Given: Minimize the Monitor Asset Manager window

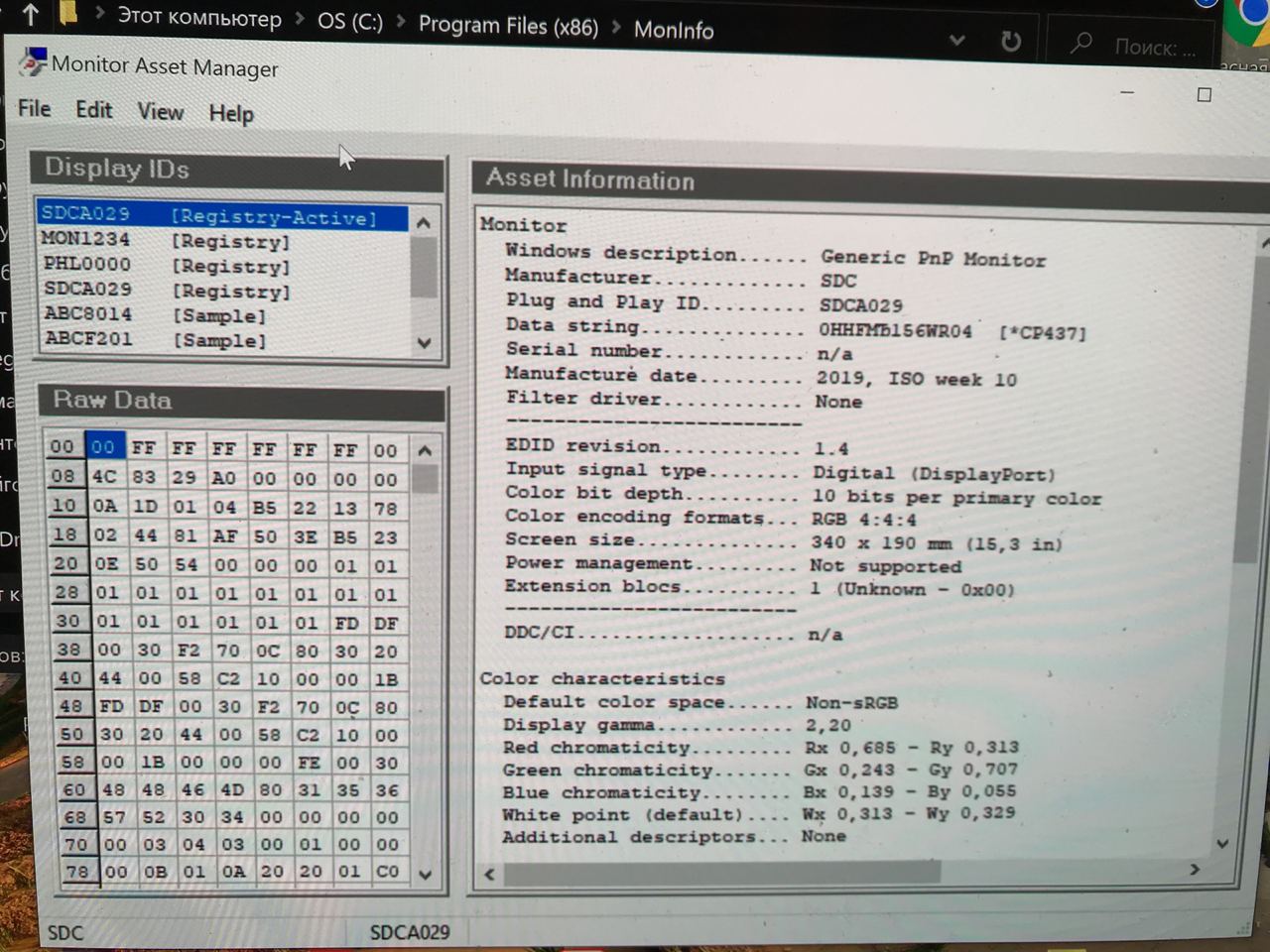Looking at the screenshot, I should 1127,92.
